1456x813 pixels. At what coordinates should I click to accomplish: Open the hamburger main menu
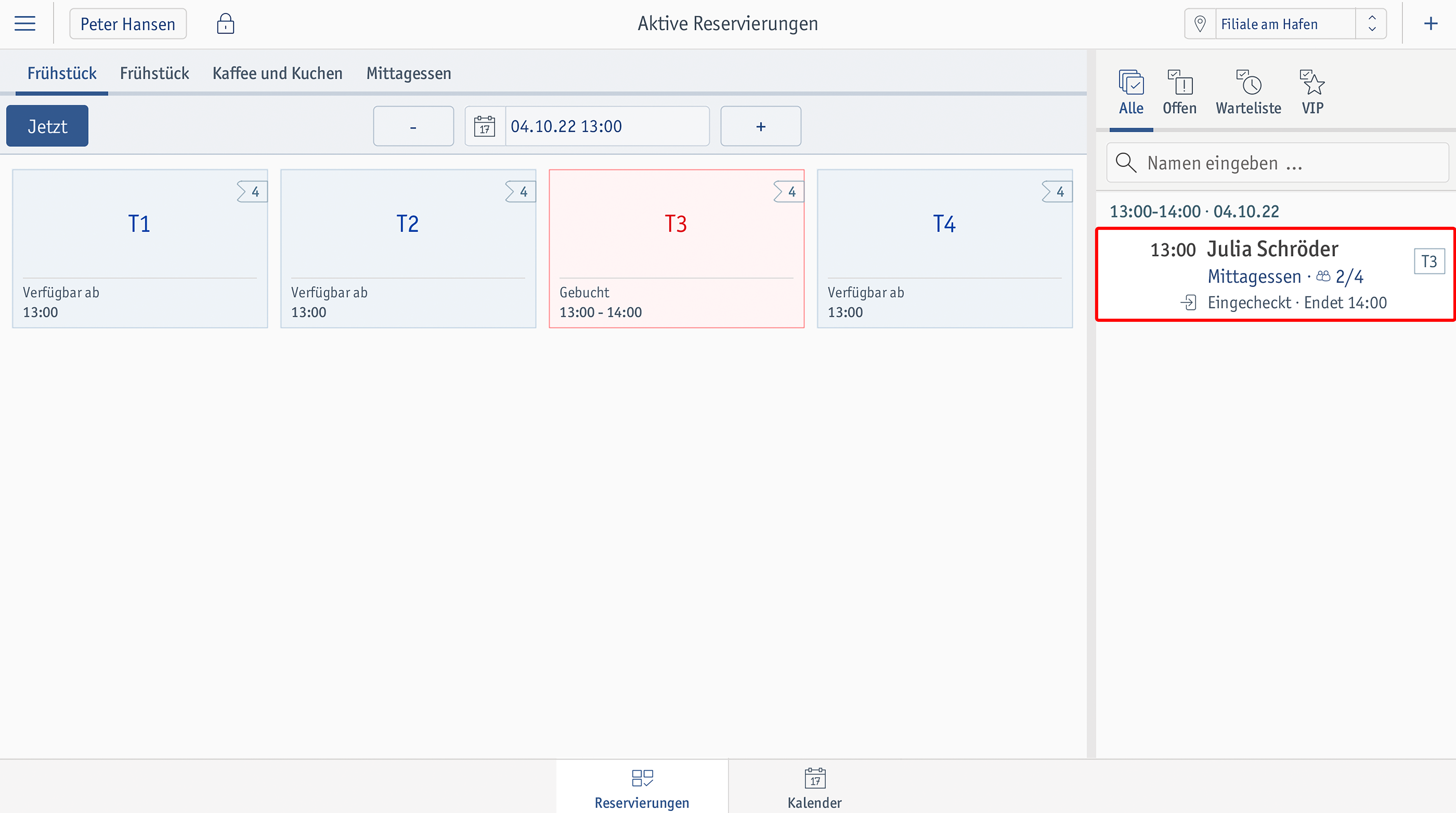(25, 24)
